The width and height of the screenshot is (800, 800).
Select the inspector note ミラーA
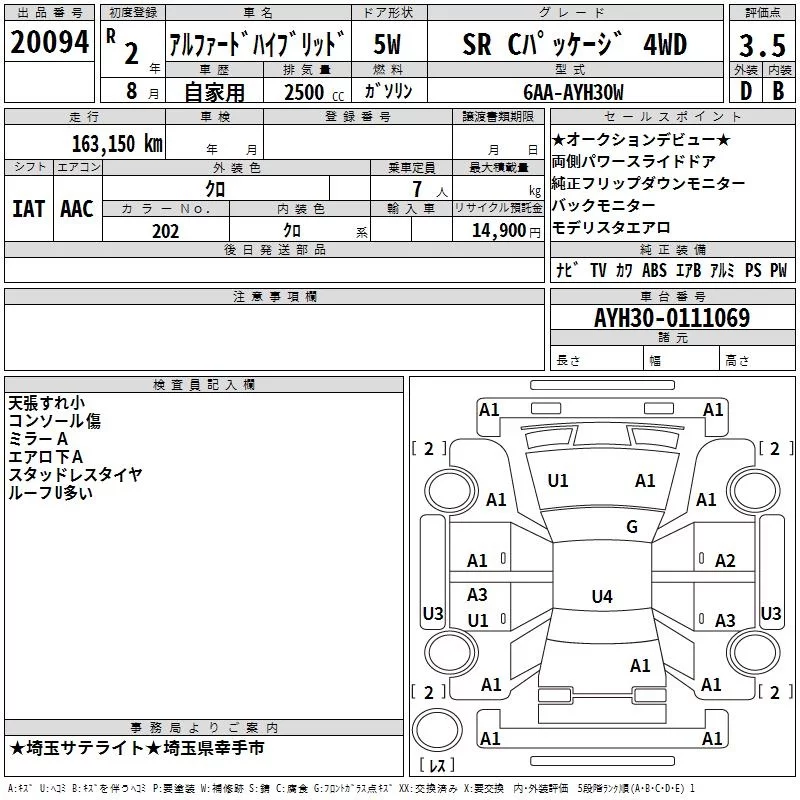click(38, 439)
